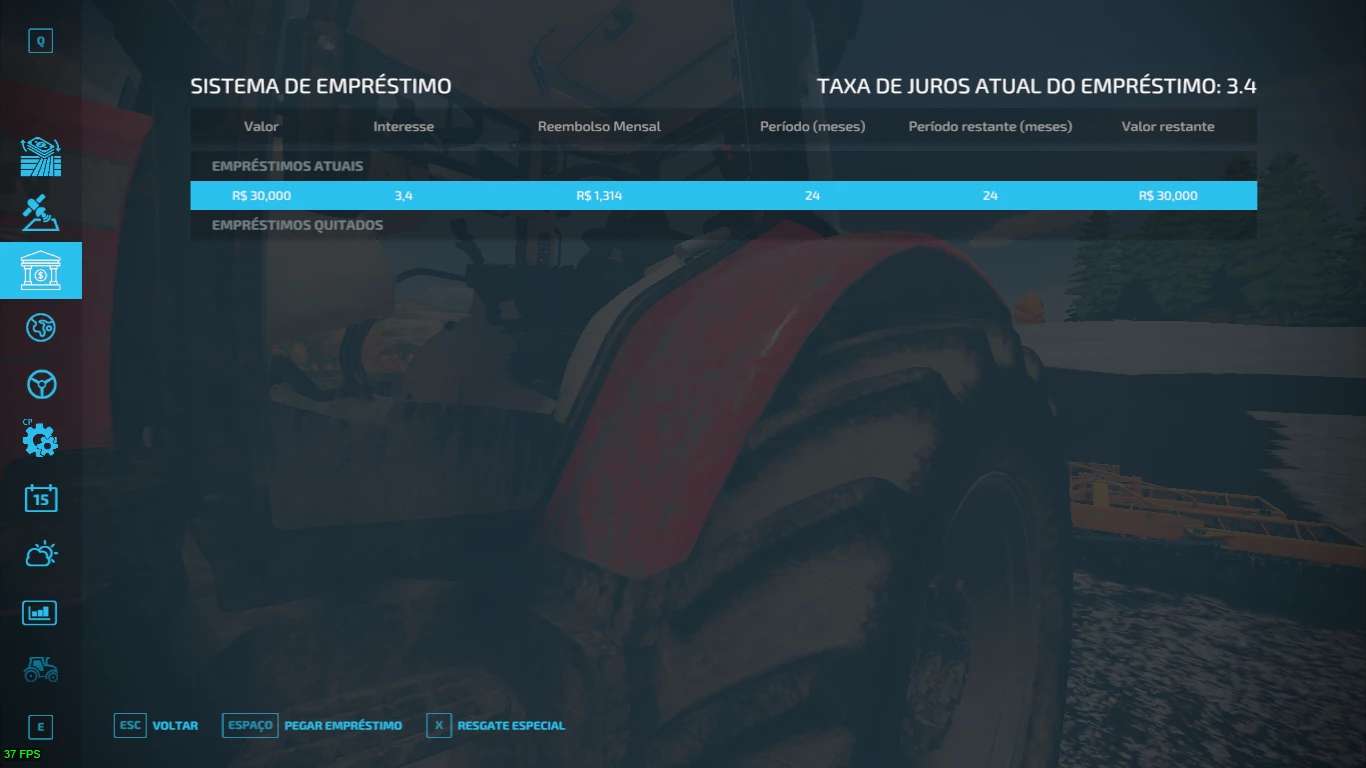Click the Valor column header
The width and height of the screenshot is (1366, 768).
click(261, 127)
